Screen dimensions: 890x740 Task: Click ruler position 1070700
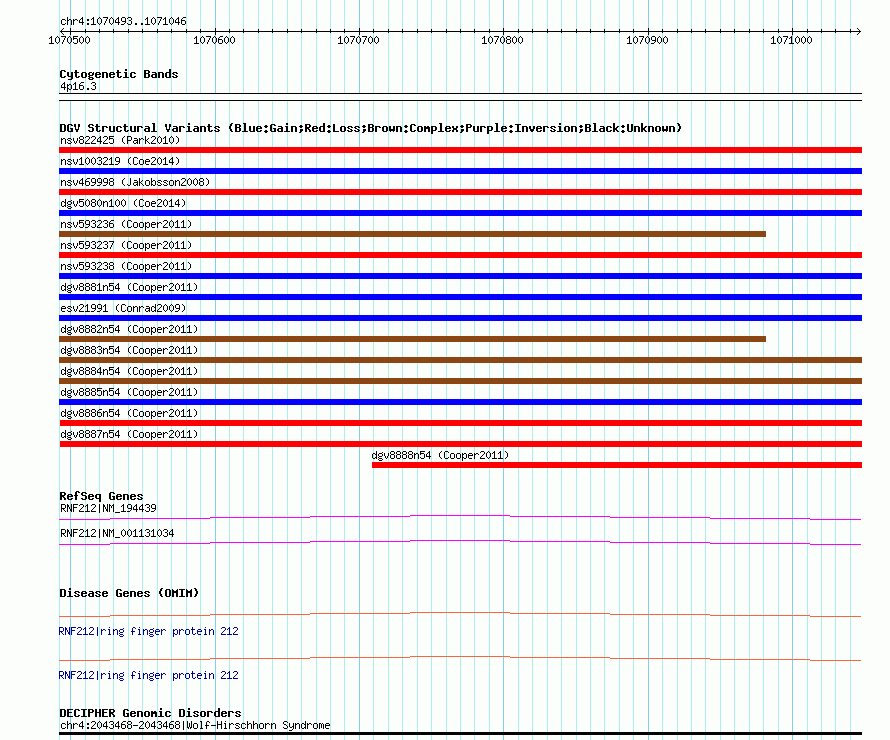[358, 40]
